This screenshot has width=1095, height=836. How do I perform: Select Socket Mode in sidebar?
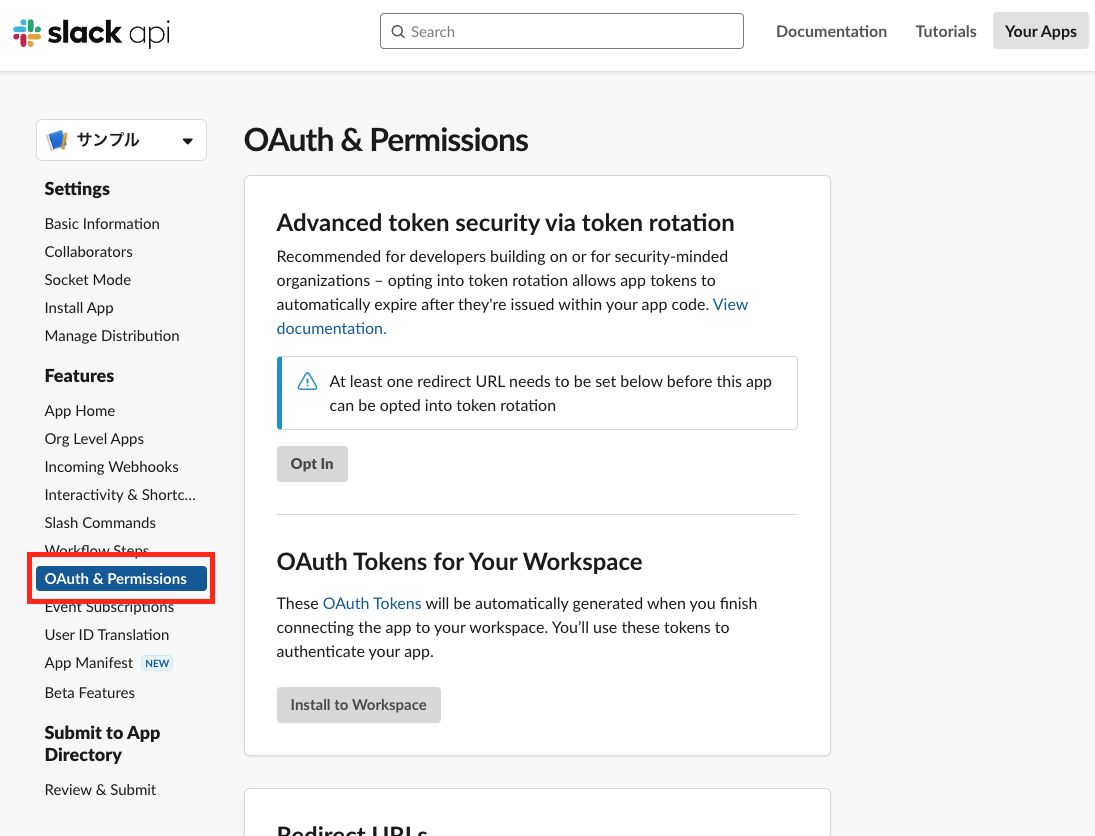click(x=88, y=279)
